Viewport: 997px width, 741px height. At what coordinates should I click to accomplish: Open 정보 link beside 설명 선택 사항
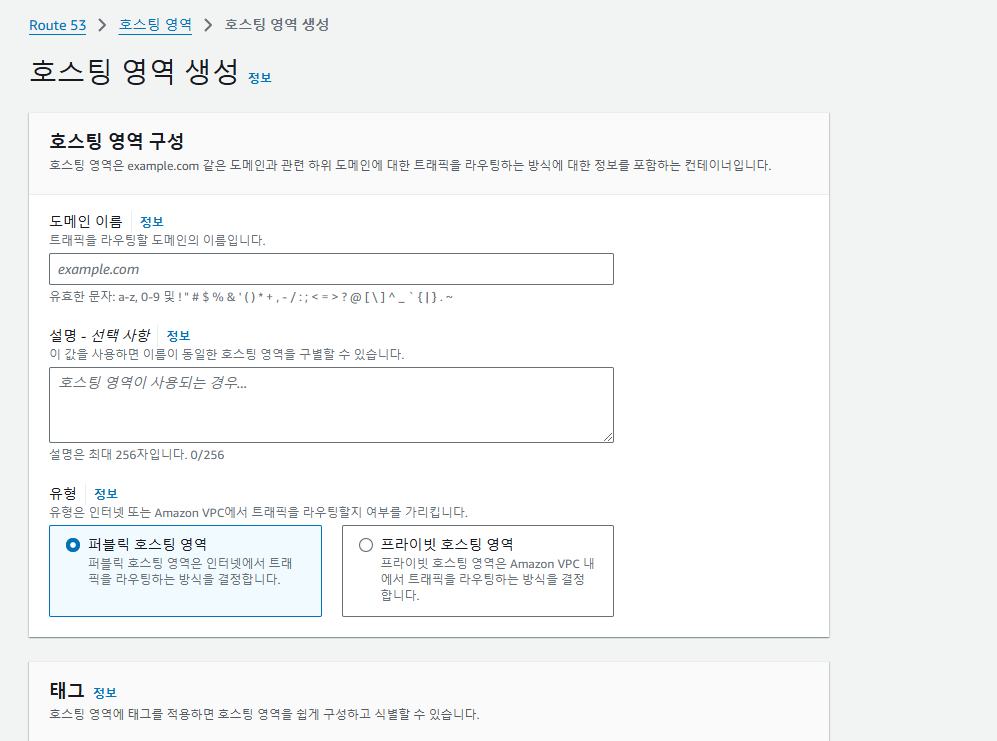(x=178, y=335)
